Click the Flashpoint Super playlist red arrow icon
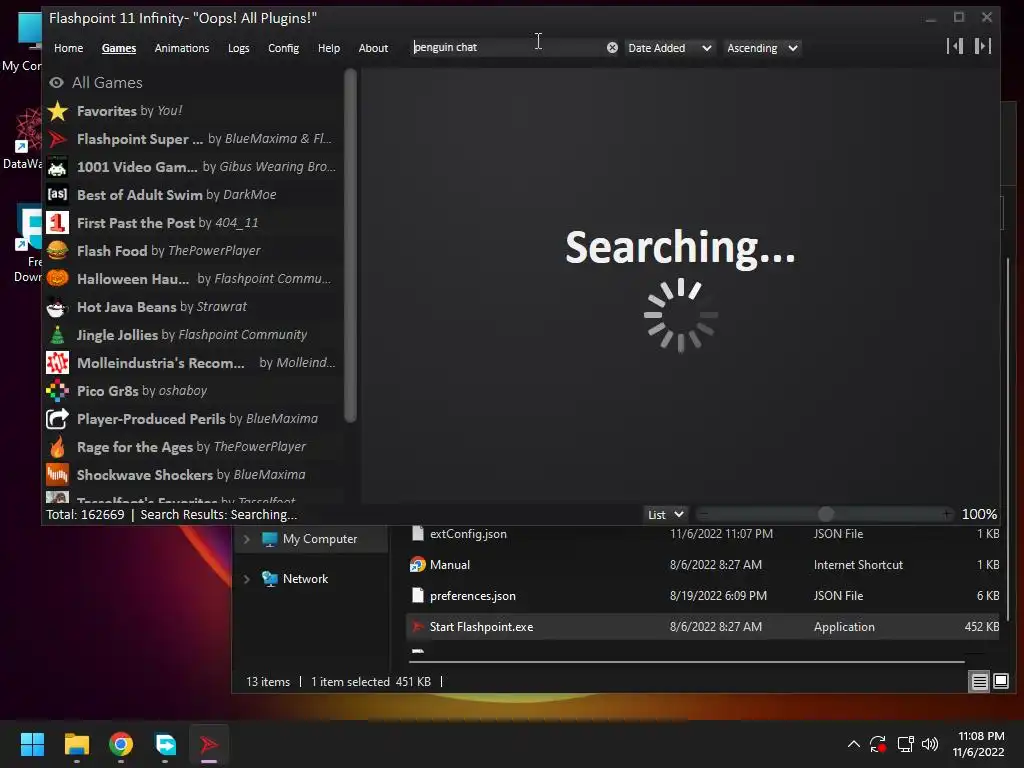This screenshot has height=768, width=1024. [57, 139]
